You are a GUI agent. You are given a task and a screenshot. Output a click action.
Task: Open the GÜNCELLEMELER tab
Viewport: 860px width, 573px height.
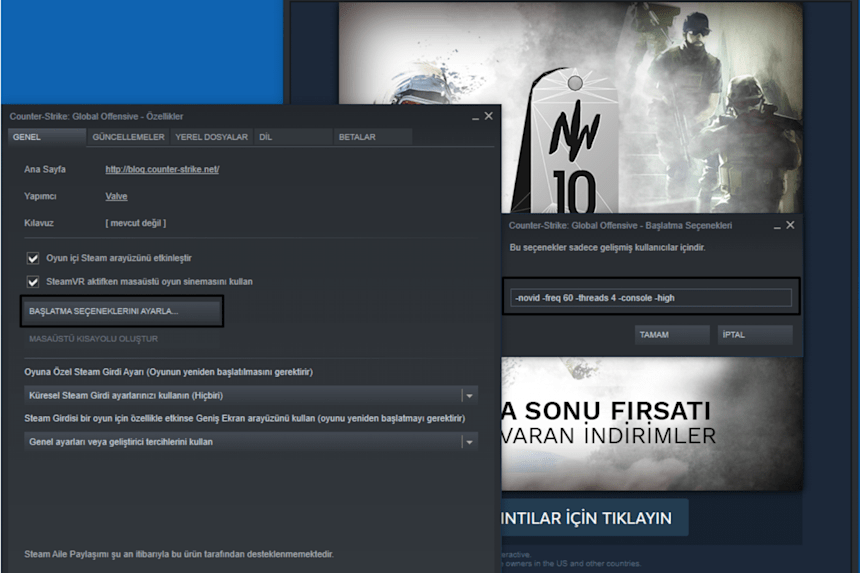(x=128, y=137)
